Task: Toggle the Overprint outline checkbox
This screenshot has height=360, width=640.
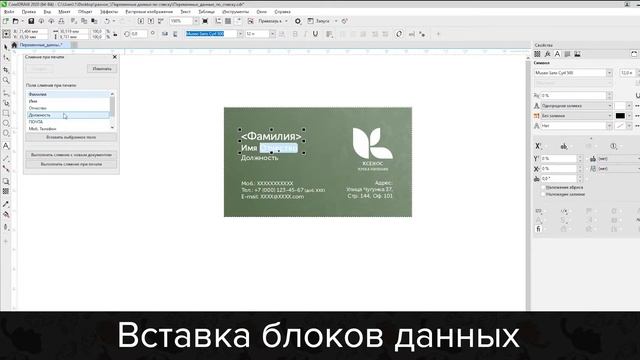Action: point(543,187)
